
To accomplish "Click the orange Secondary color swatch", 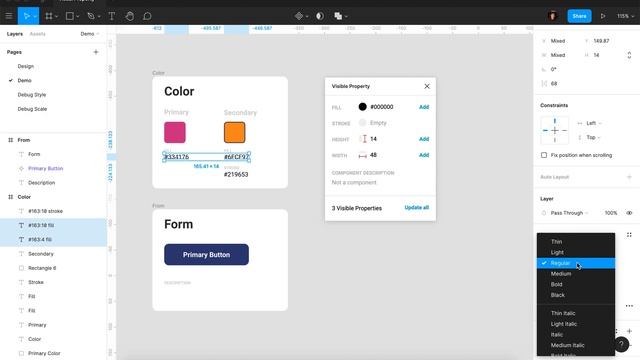I will coord(235,132).
